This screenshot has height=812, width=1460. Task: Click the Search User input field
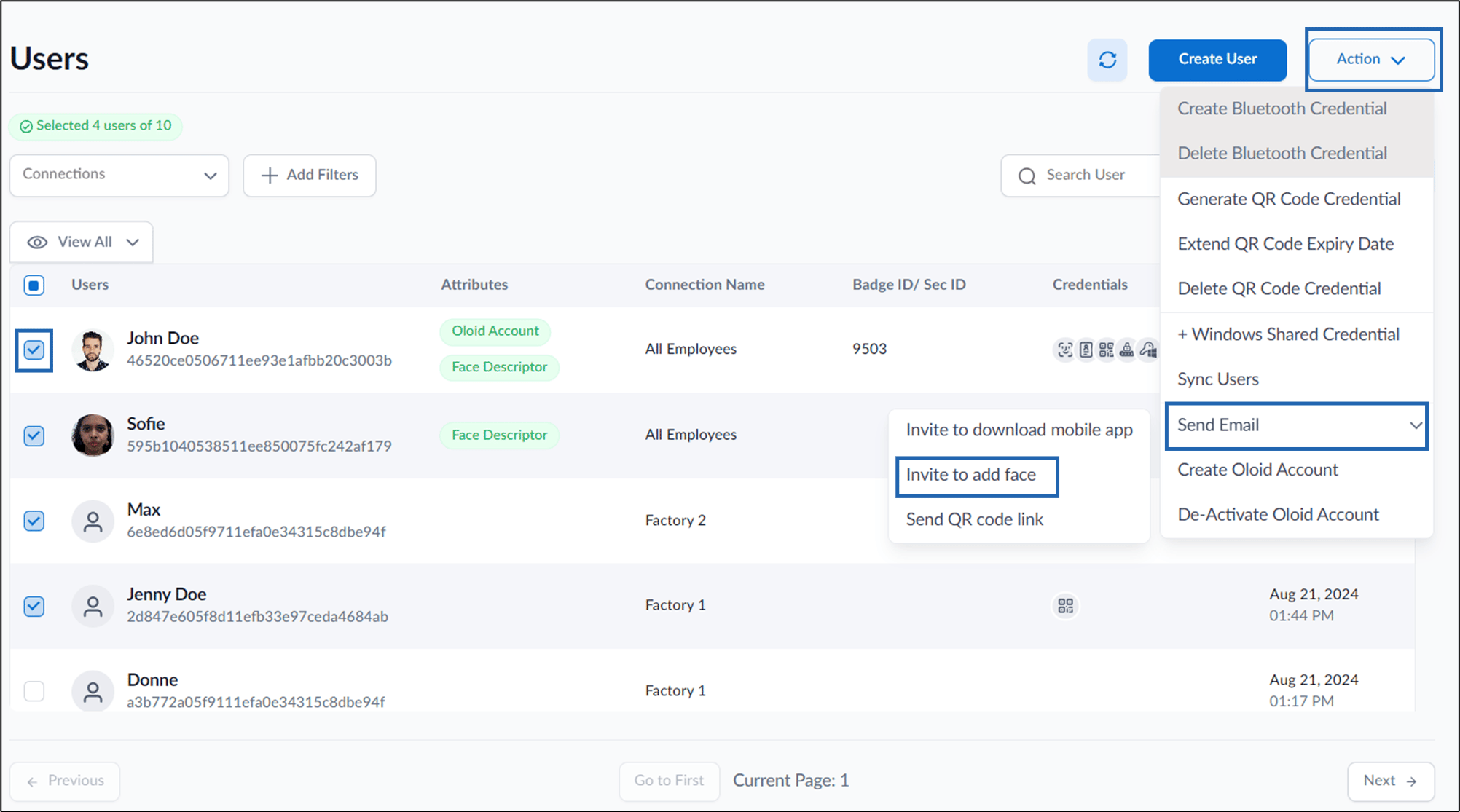click(1081, 176)
